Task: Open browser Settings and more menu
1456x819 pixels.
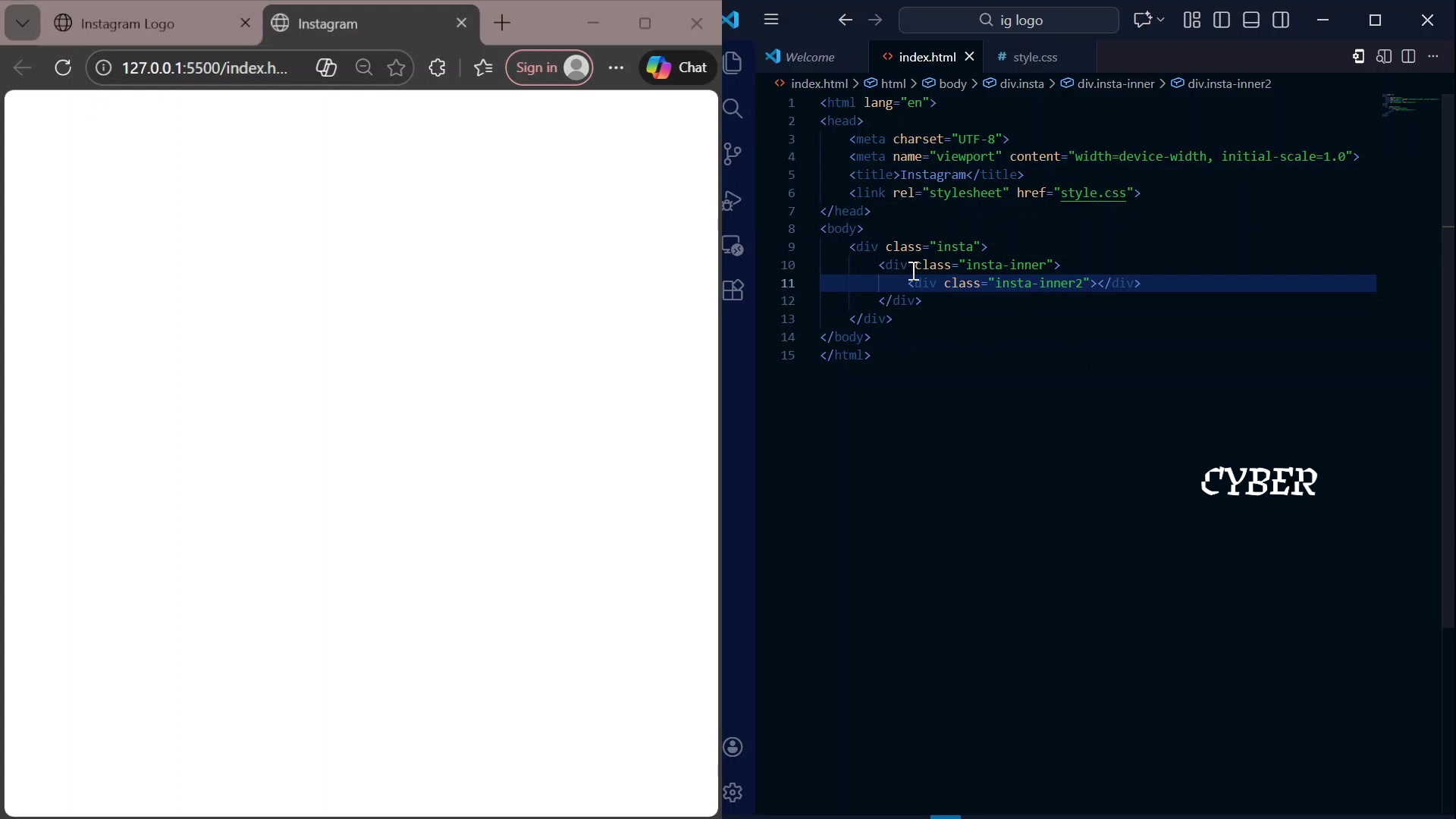Action: [x=616, y=68]
